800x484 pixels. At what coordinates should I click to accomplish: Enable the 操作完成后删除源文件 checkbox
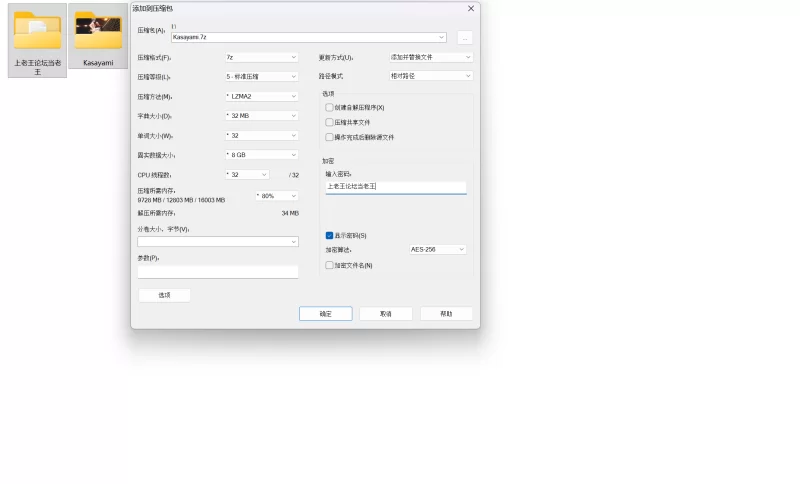(x=329, y=137)
